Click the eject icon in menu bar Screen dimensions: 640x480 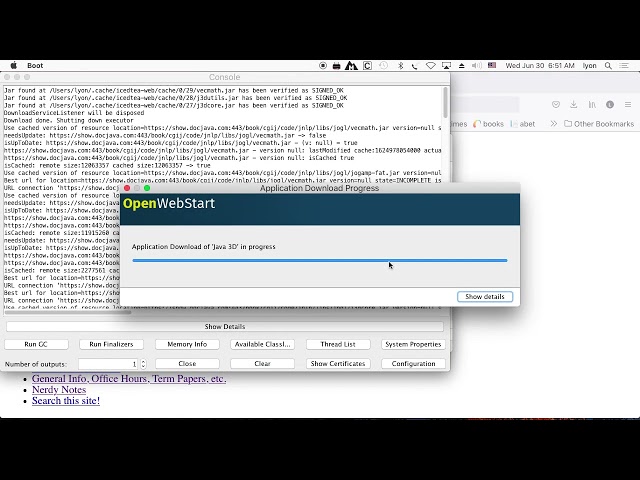click(x=462, y=65)
